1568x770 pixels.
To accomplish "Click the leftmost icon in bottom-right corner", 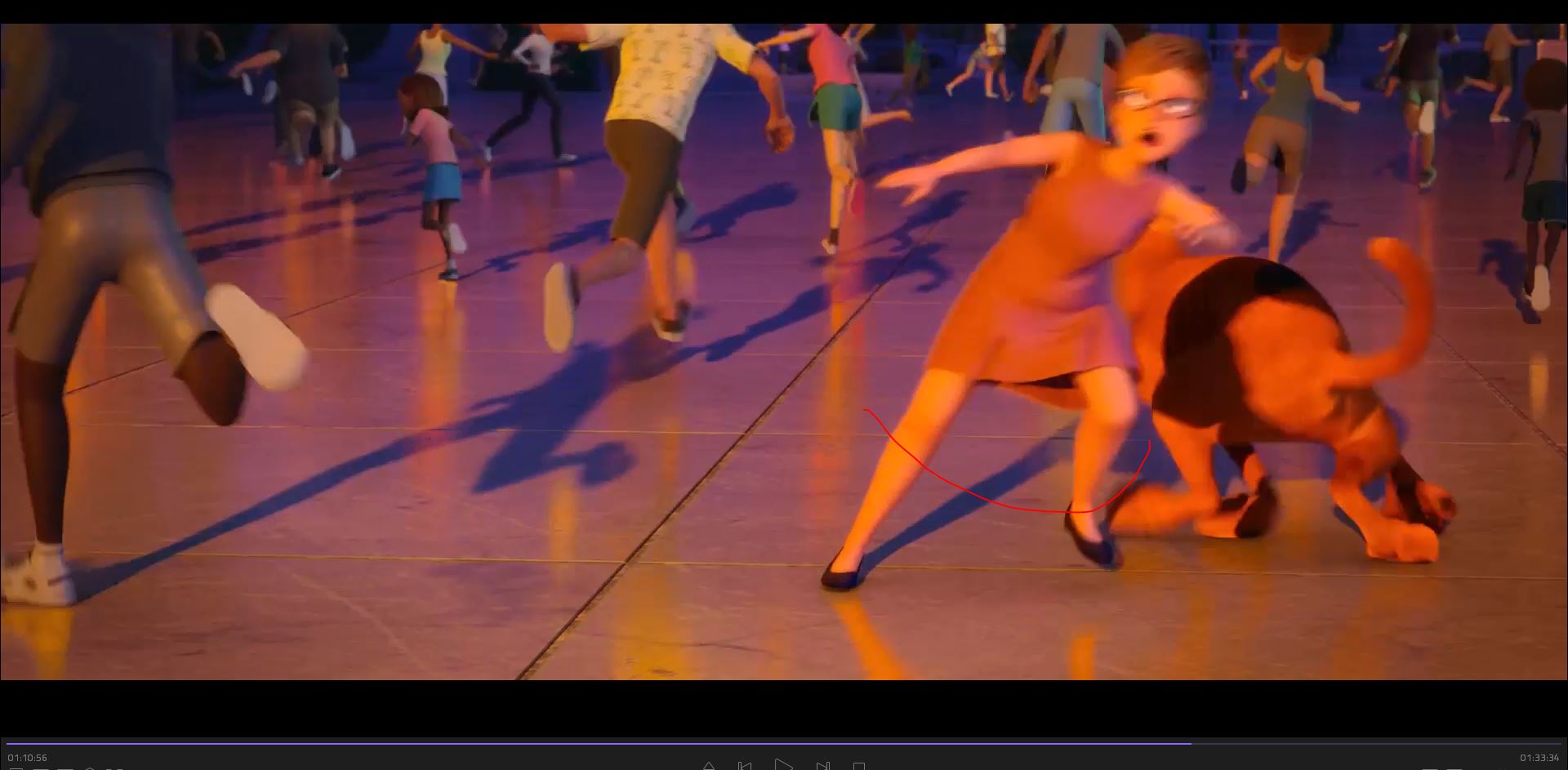I will click(x=1428, y=768).
